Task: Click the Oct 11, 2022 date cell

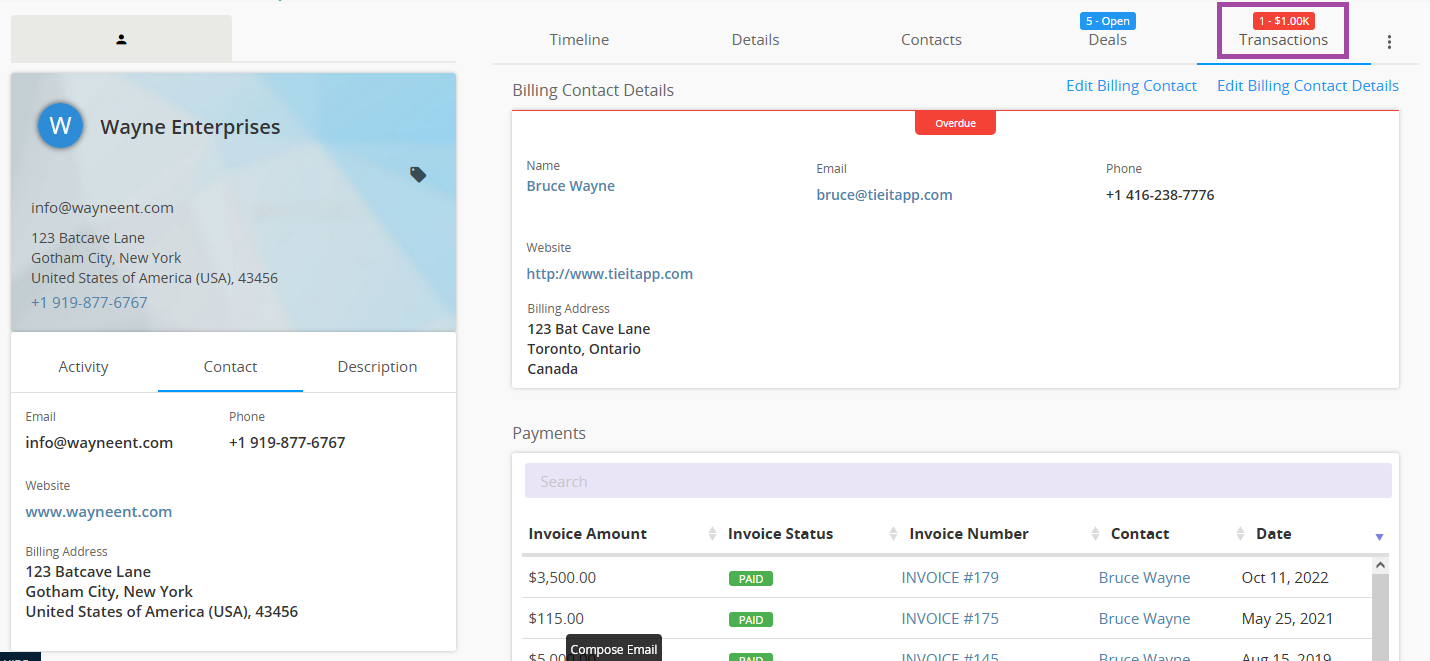Action: tap(1287, 578)
